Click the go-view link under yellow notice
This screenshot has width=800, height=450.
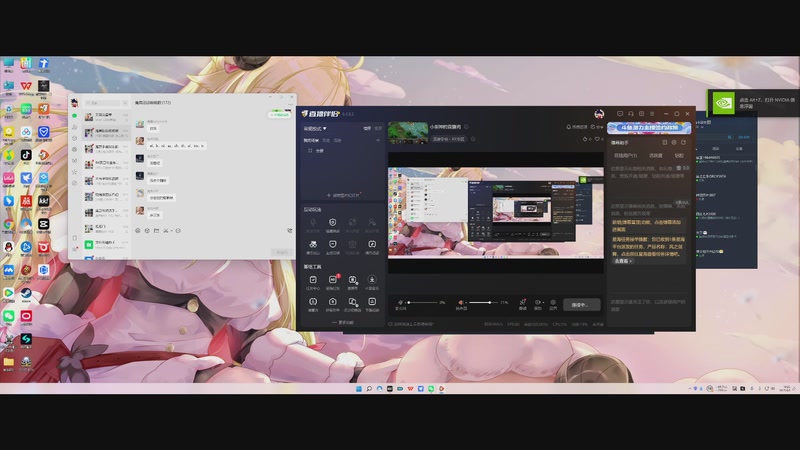[x=623, y=261]
